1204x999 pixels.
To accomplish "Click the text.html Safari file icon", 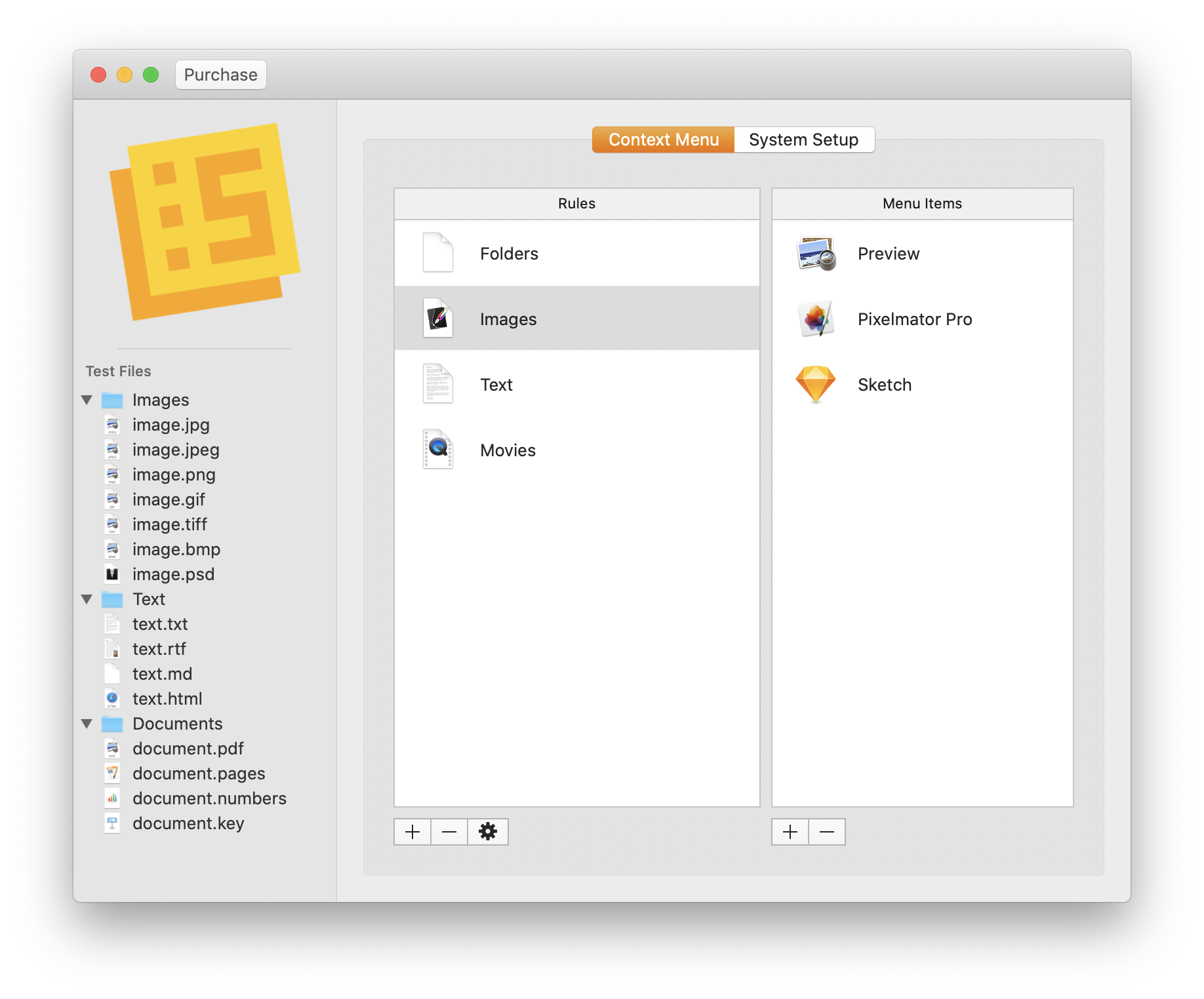I will click(x=112, y=699).
